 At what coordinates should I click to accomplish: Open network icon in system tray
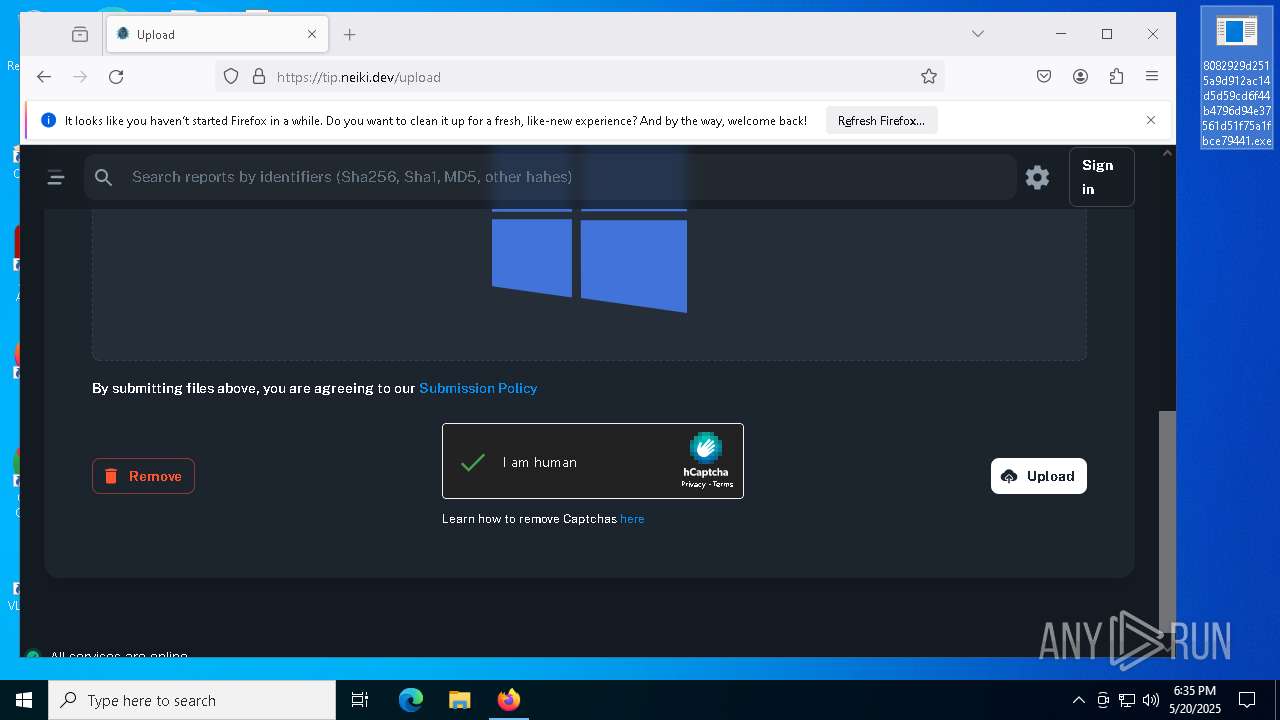click(x=1127, y=700)
